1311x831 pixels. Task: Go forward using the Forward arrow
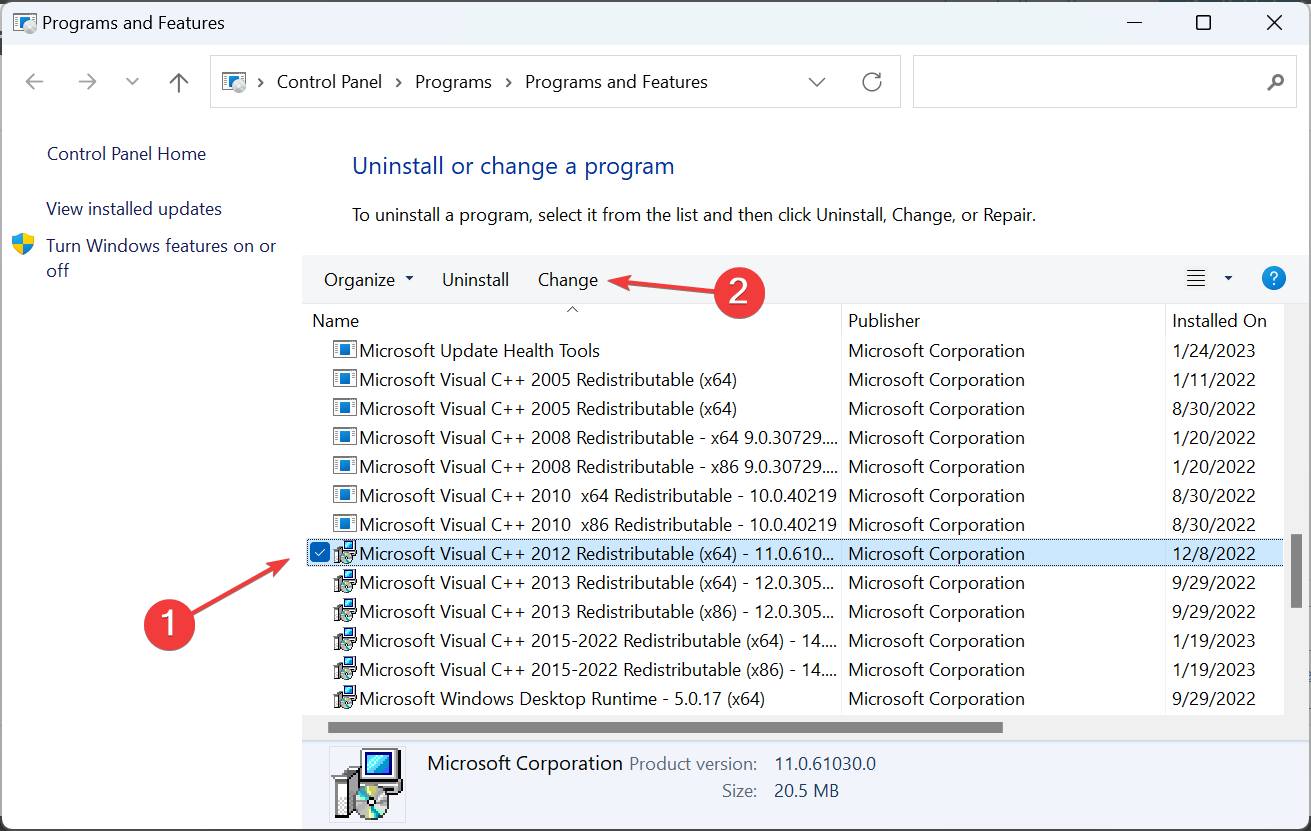[x=87, y=82]
